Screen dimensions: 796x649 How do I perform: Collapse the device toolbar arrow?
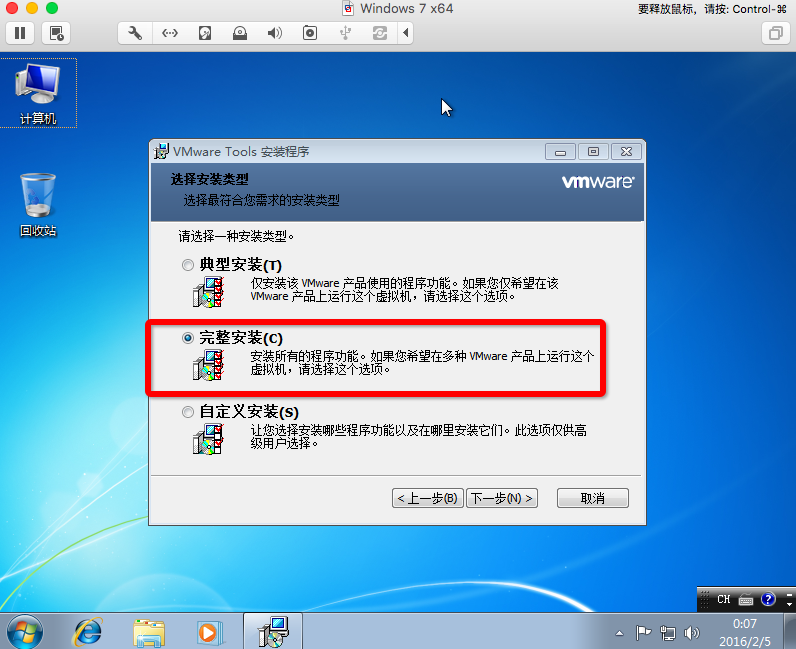(x=405, y=33)
